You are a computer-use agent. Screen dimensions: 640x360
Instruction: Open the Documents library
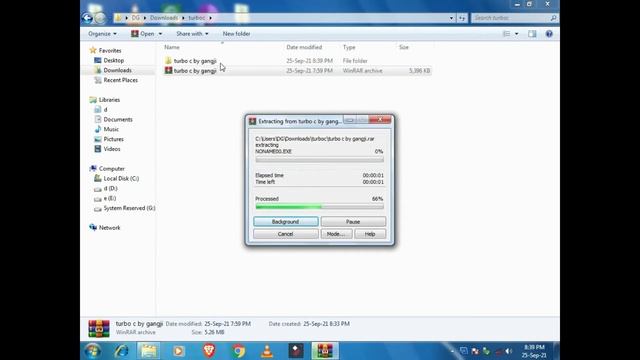118,119
